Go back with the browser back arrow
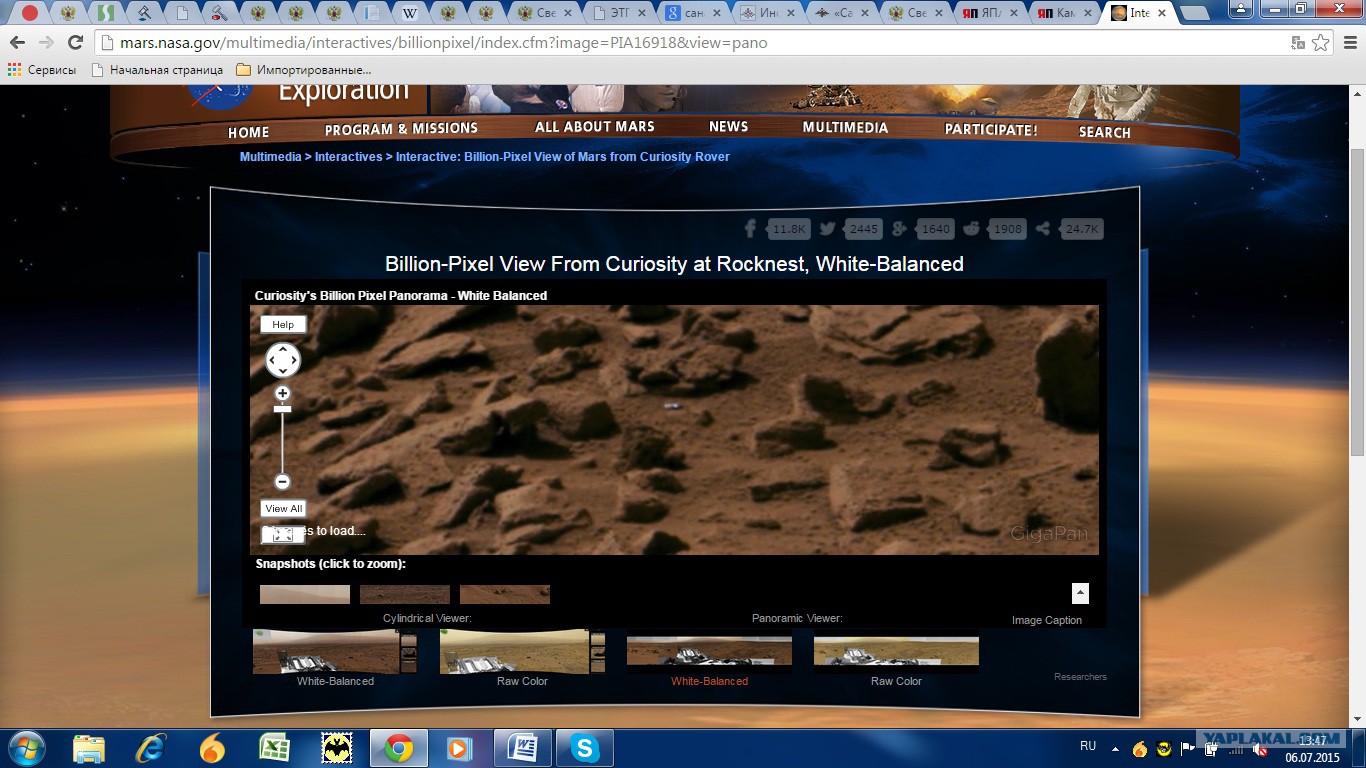This screenshot has height=768, width=1366. (17, 43)
